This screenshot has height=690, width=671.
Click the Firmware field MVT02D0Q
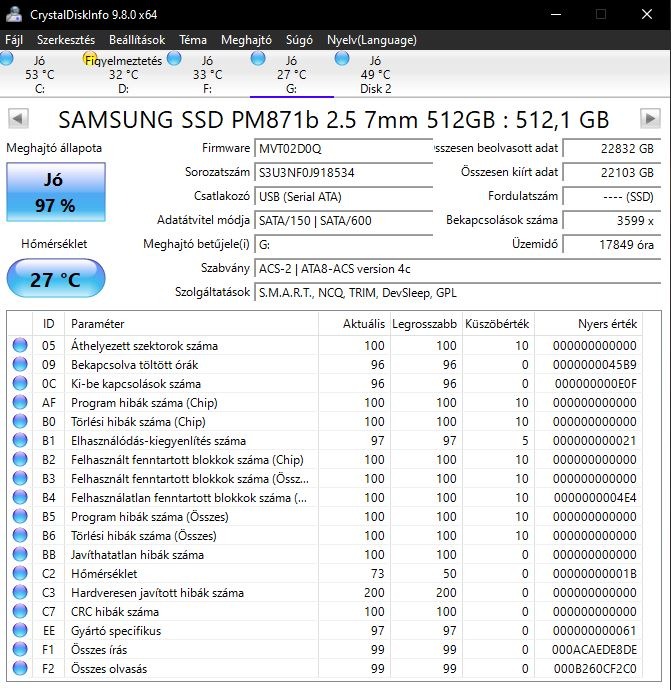coord(344,148)
